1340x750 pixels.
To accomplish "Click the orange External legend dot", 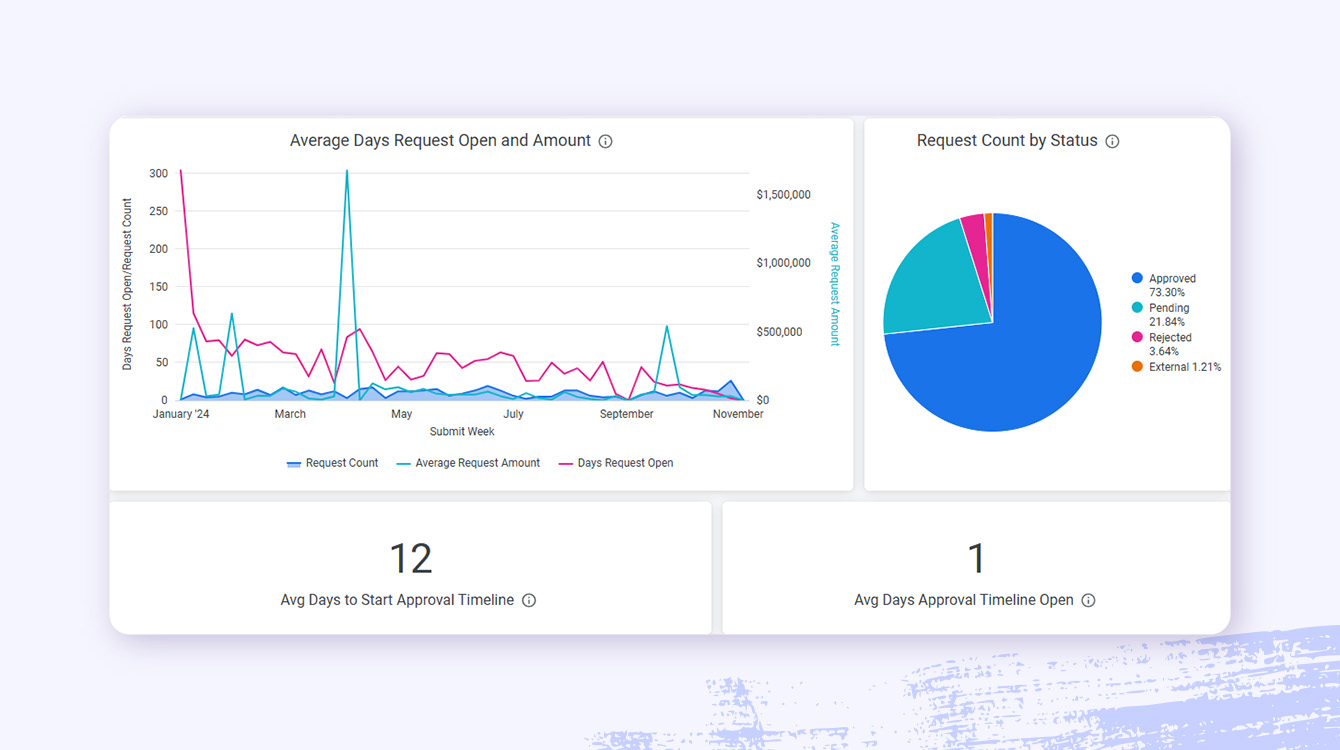I will coord(1137,367).
